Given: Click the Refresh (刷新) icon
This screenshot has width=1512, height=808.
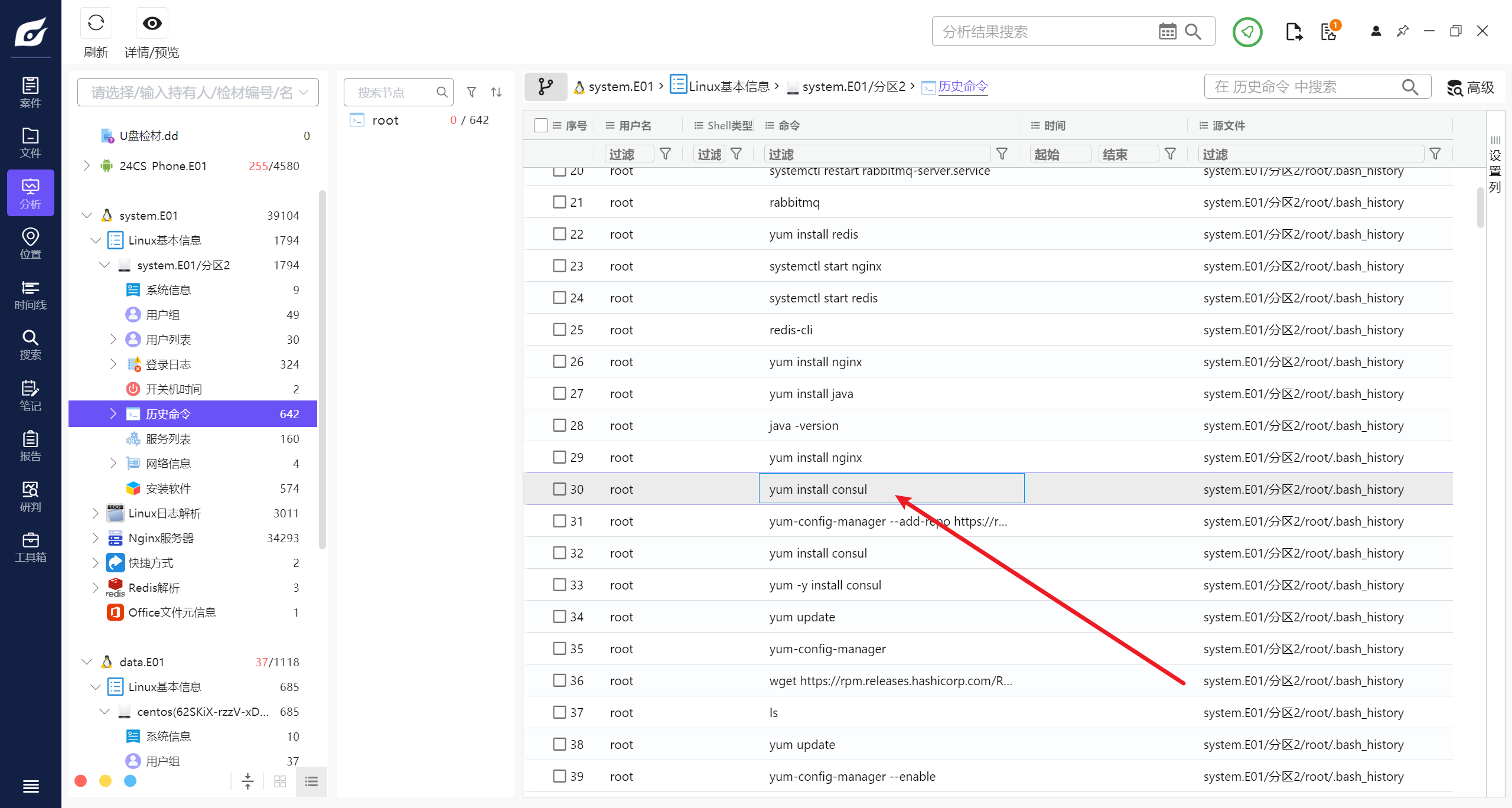Looking at the screenshot, I should [x=96, y=24].
